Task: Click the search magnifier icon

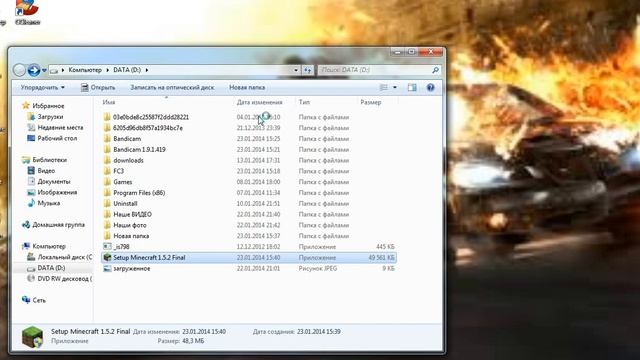Action: pos(436,70)
